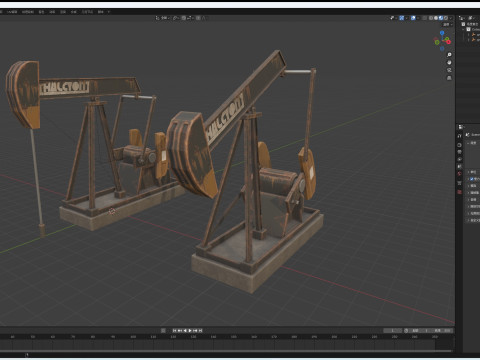Image resolution: width=480 pixels, height=360 pixels.
Task: Toggle viewport overlays
Action: pyautogui.click(x=413, y=18)
